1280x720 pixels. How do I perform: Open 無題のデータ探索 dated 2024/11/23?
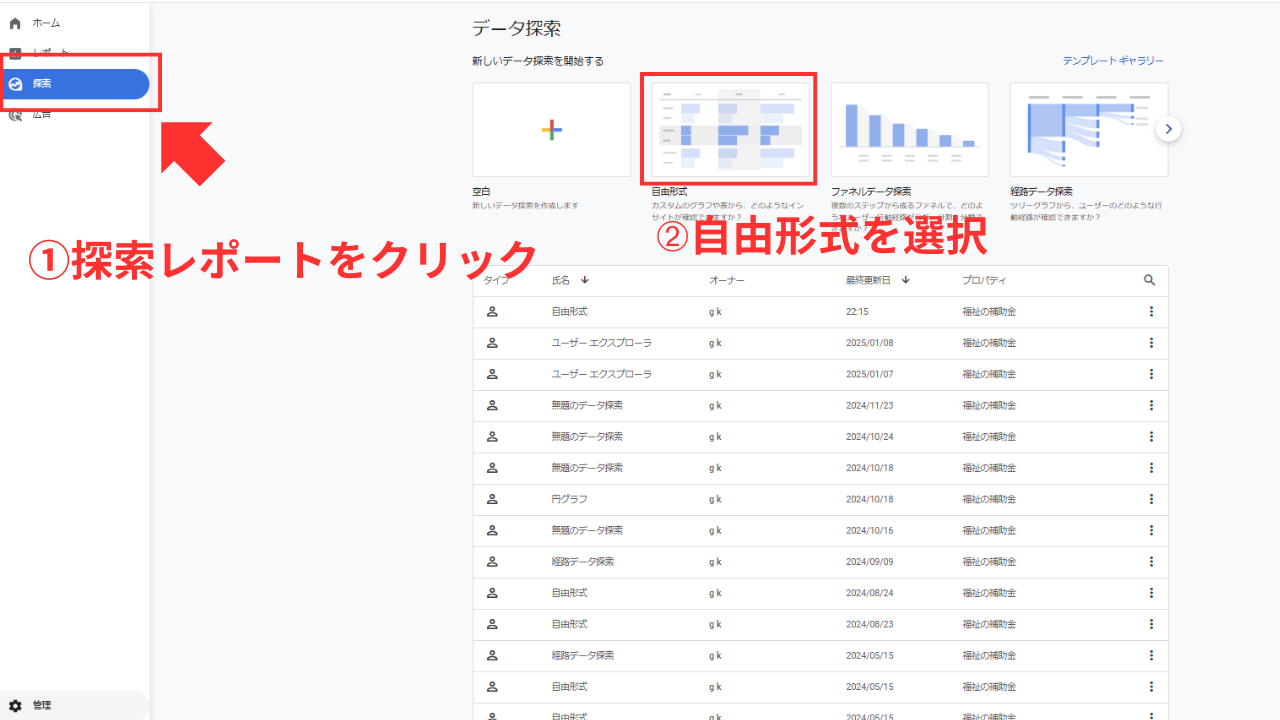pos(587,405)
